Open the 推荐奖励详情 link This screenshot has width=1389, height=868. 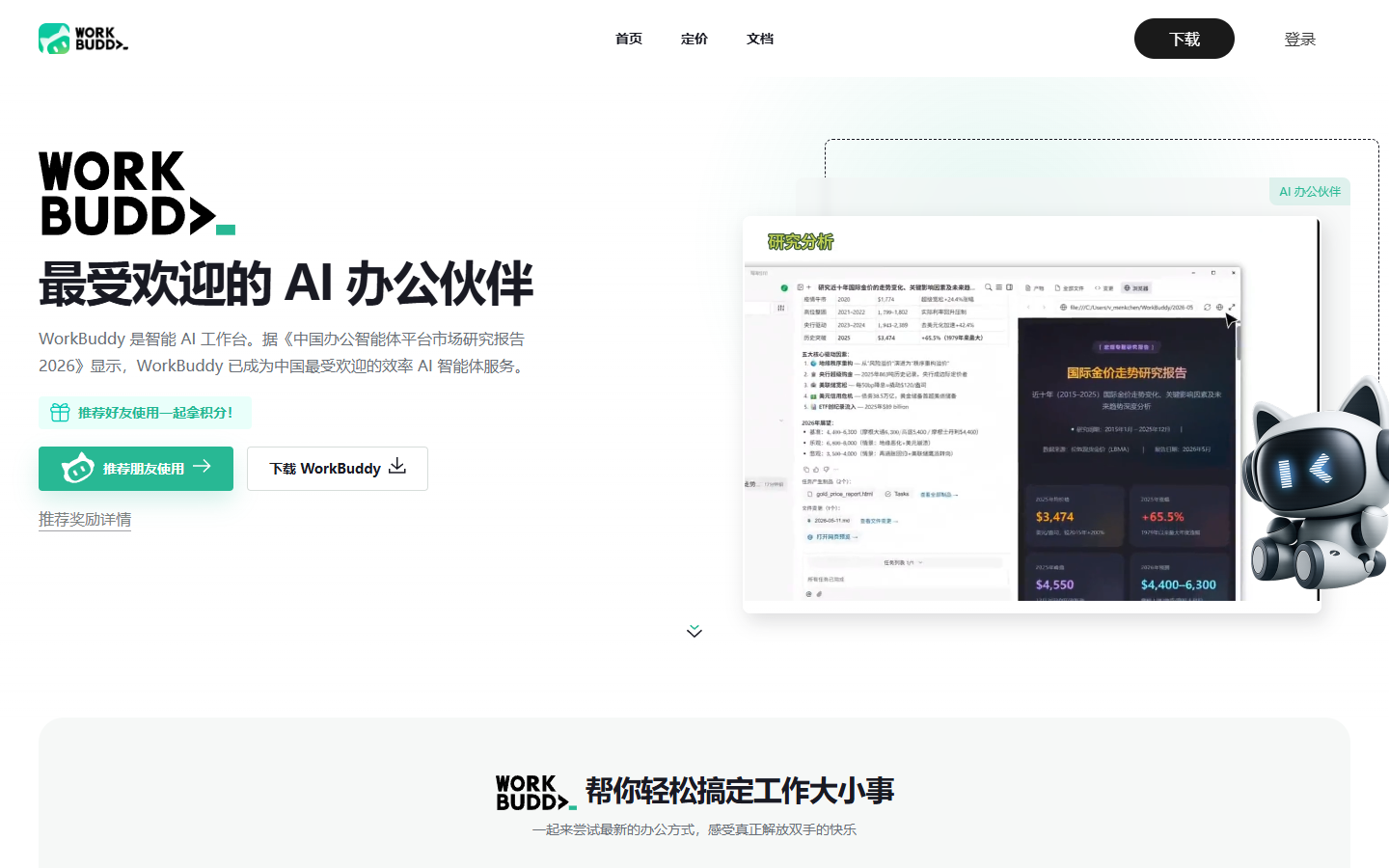pyautogui.click(x=85, y=519)
